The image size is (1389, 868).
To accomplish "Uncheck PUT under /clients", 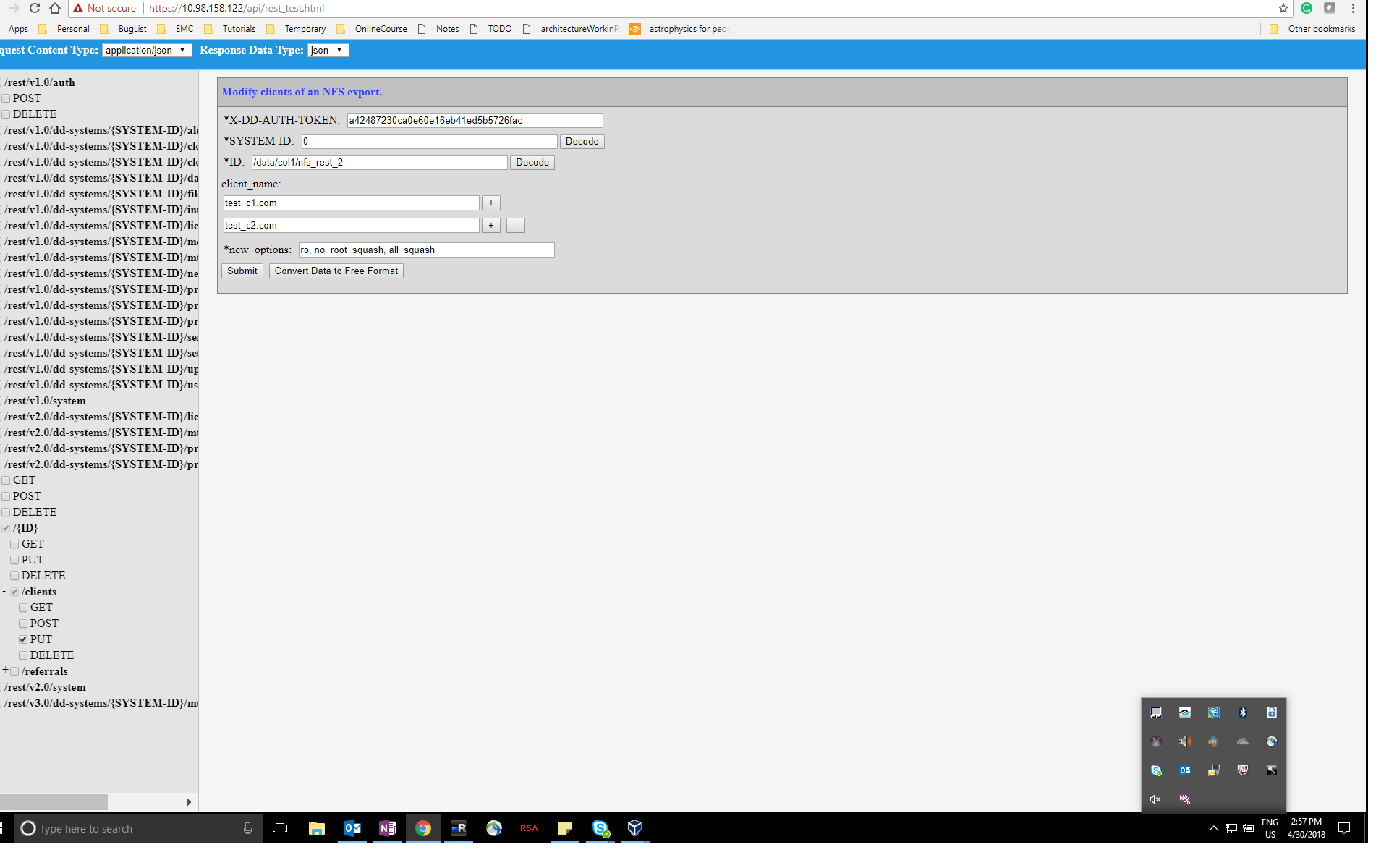I will coord(23,639).
